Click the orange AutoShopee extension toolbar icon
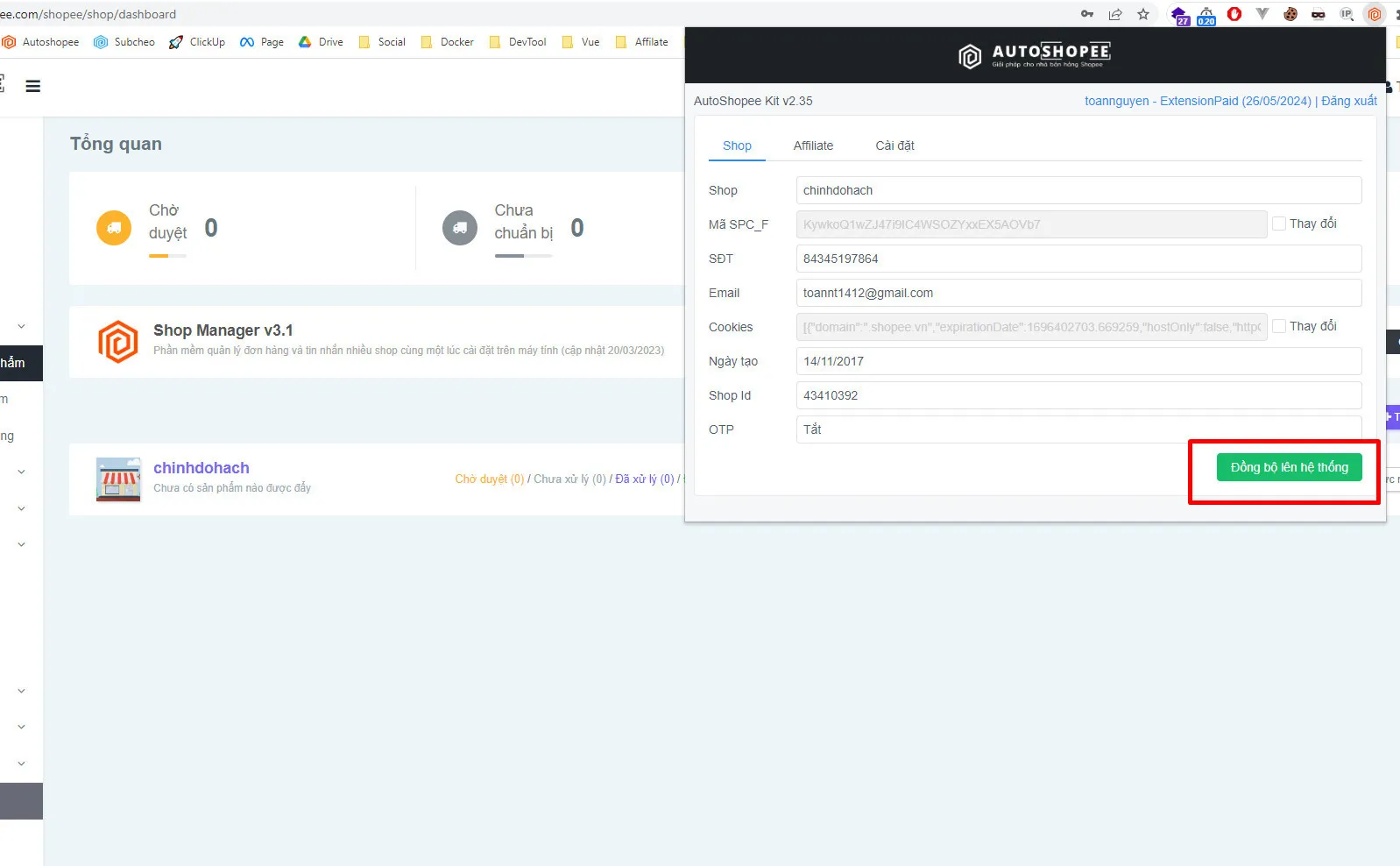Image resolution: width=1400 pixels, height=866 pixels. [x=1375, y=14]
